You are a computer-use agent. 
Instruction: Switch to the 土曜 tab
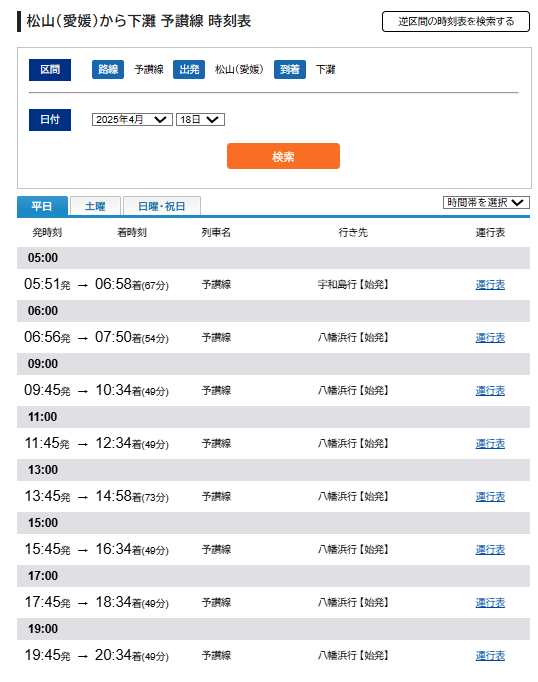(x=95, y=206)
